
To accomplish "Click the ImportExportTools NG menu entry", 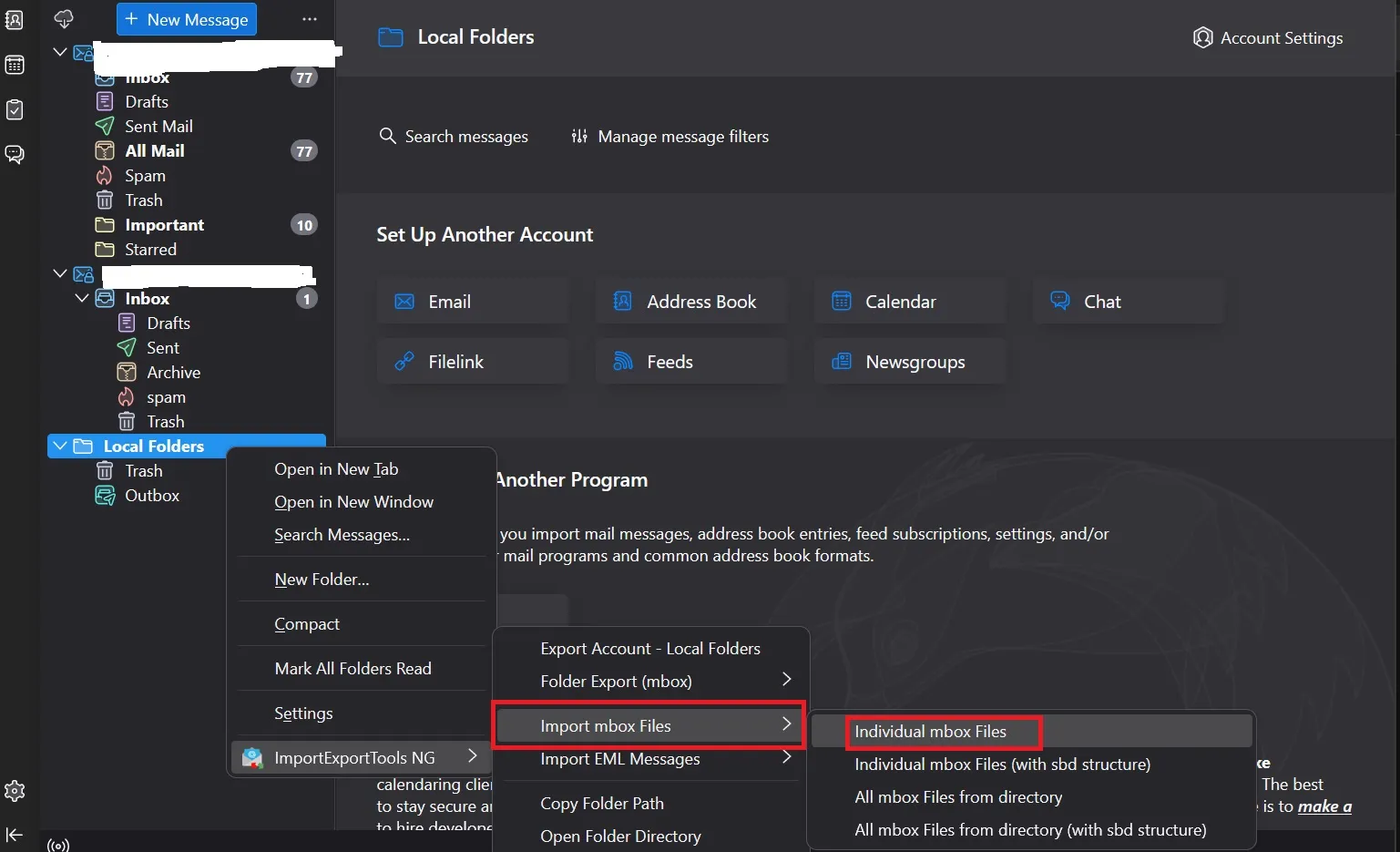I will (353, 756).
